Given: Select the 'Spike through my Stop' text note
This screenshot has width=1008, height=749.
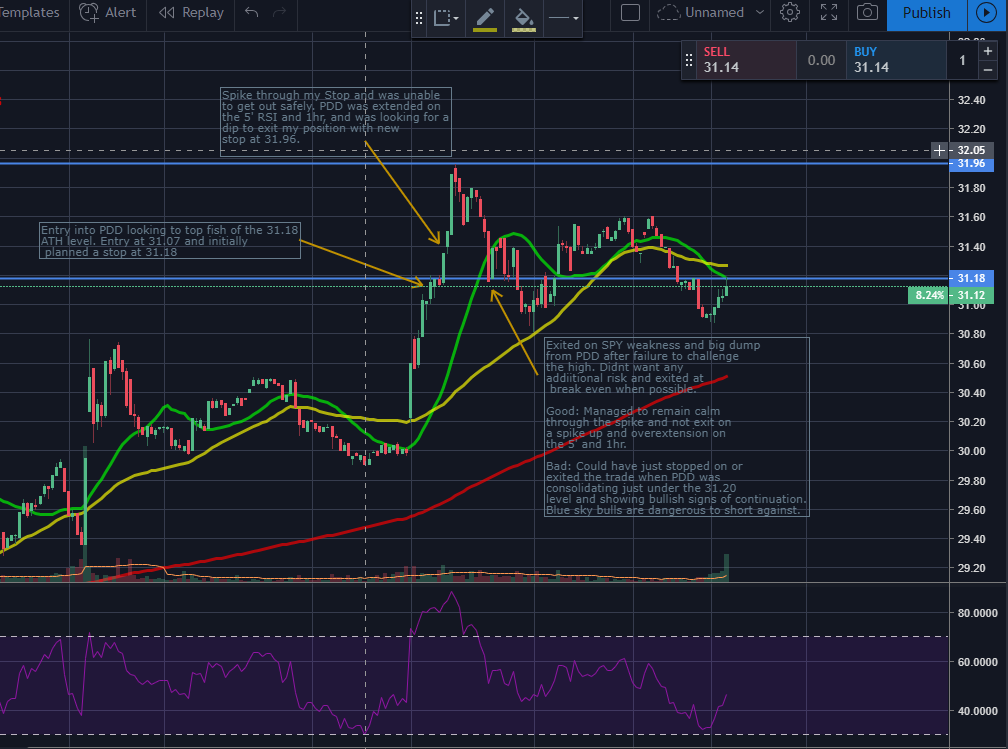Looking at the screenshot, I should point(336,122).
